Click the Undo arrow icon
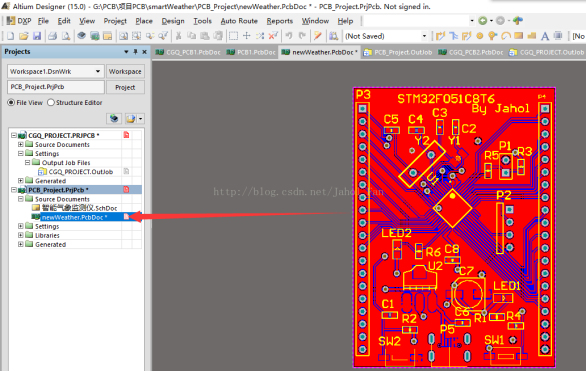586x372 pixels. click(x=289, y=36)
